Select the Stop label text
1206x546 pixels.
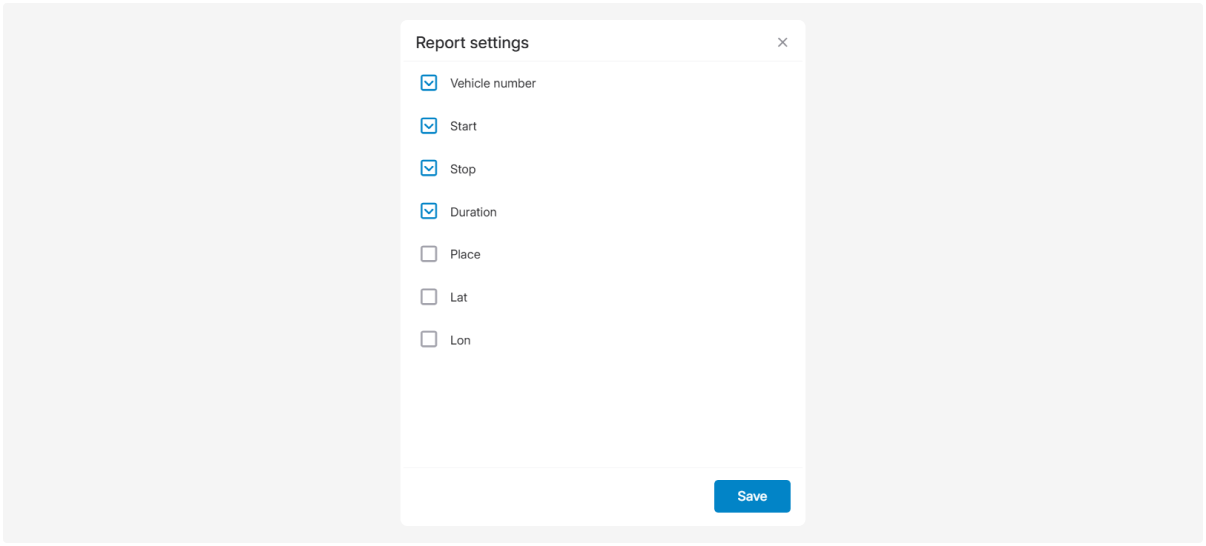462,170
